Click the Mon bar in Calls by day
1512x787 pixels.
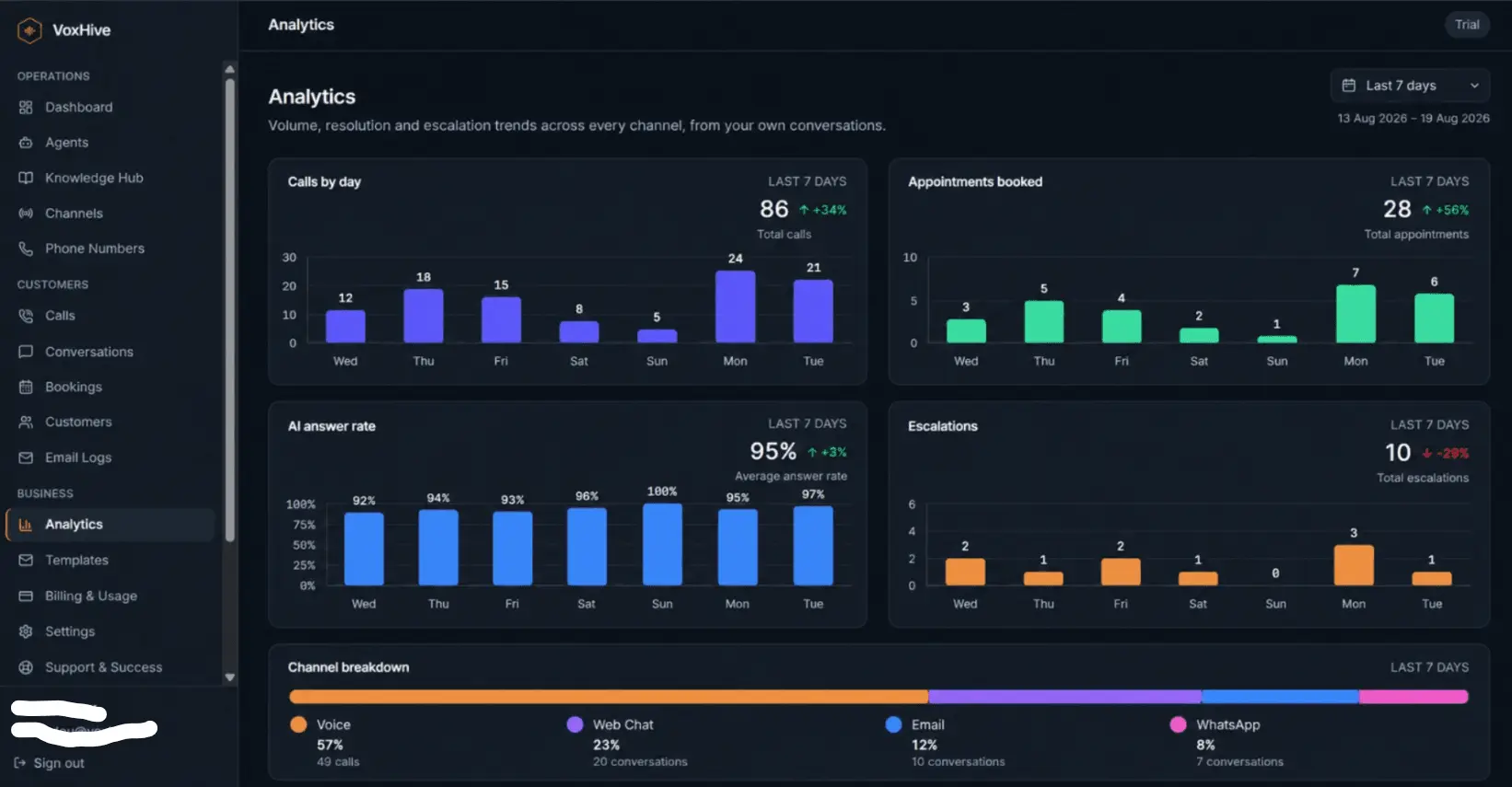[736, 307]
